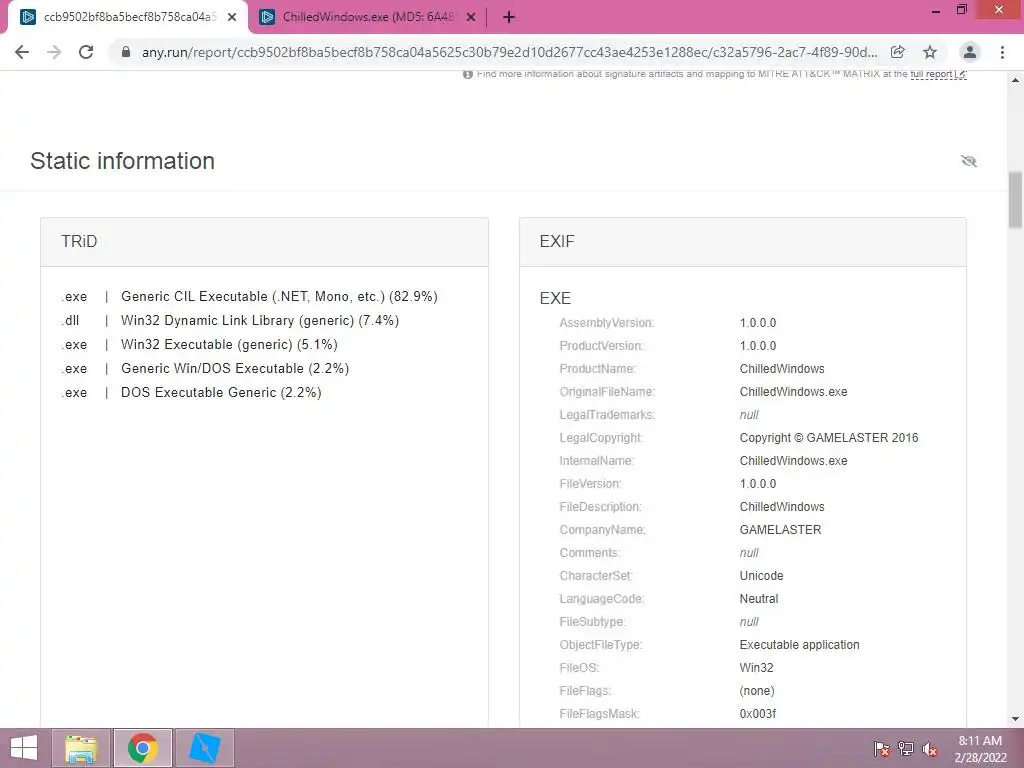The width and height of the screenshot is (1024, 768).
Task: Click the forward navigation arrow
Action: (54, 52)
